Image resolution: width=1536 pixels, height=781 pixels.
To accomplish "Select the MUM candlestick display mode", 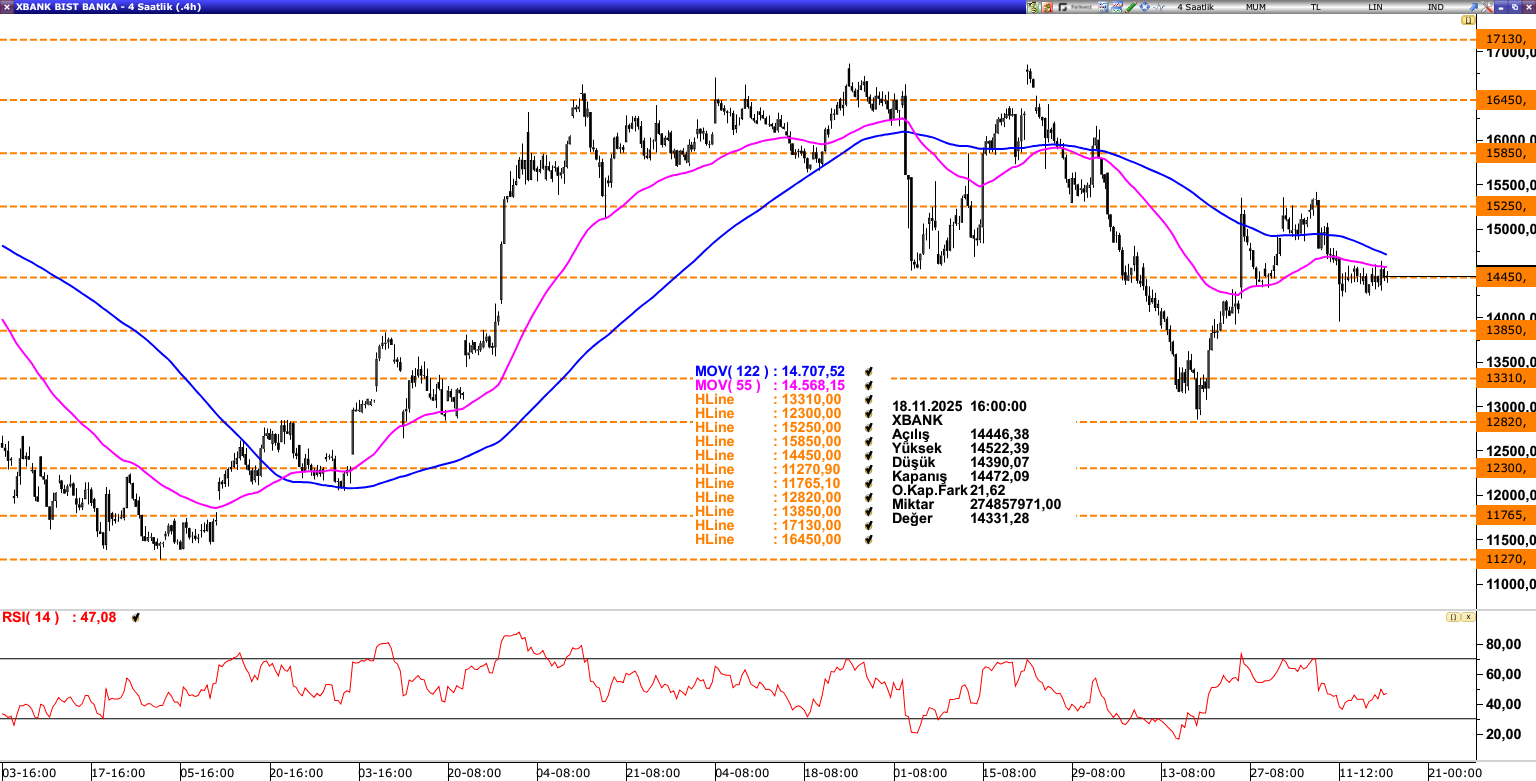I will [1254, 6].
